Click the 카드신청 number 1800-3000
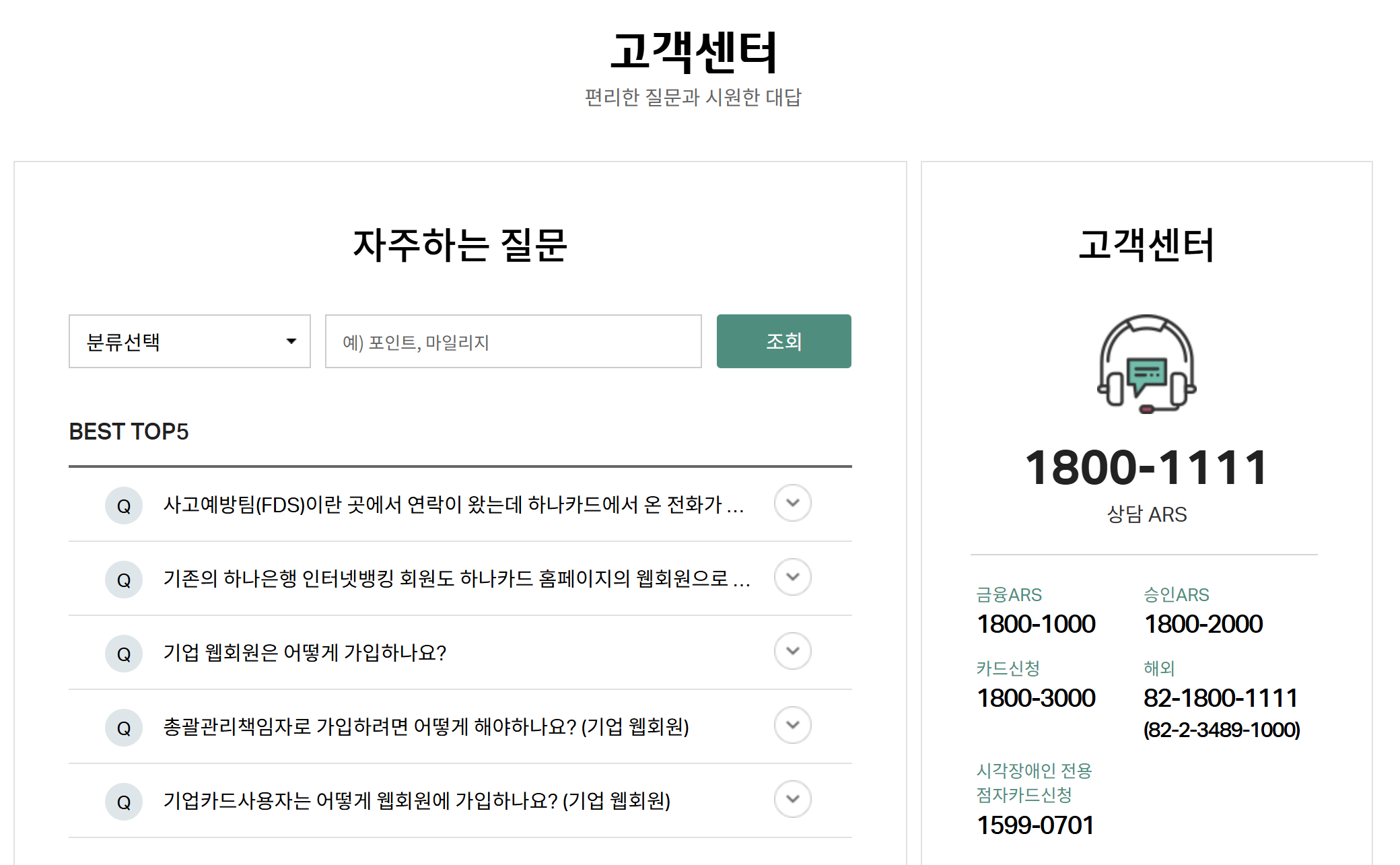1400x865 pixels. [1035, 698]
